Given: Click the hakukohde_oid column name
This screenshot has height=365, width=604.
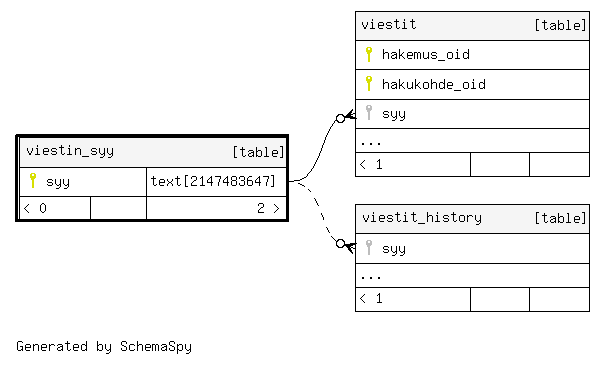Looking at the screenshot, I should 434,84.
